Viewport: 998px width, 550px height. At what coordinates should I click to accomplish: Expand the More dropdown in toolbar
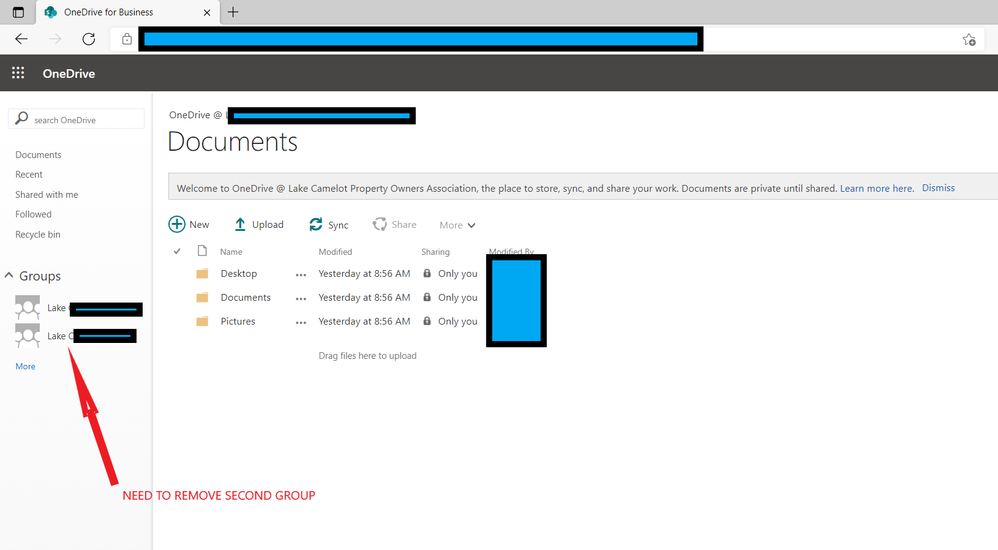pos(457,225)
